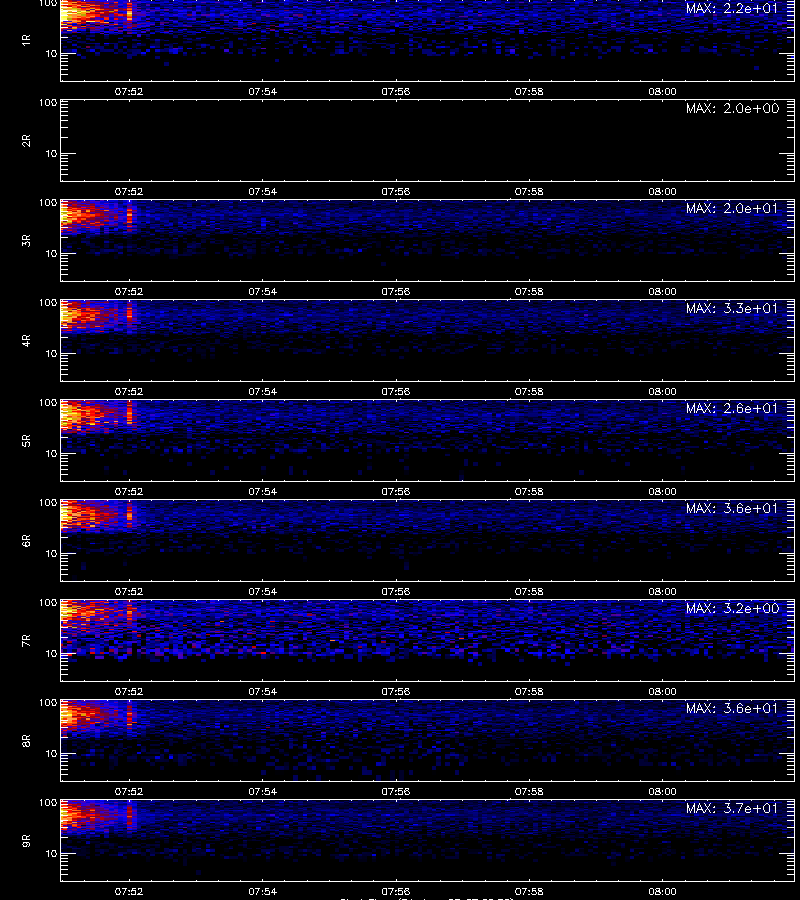Click the 07:58 time label under panel 9R

[529, 891]
